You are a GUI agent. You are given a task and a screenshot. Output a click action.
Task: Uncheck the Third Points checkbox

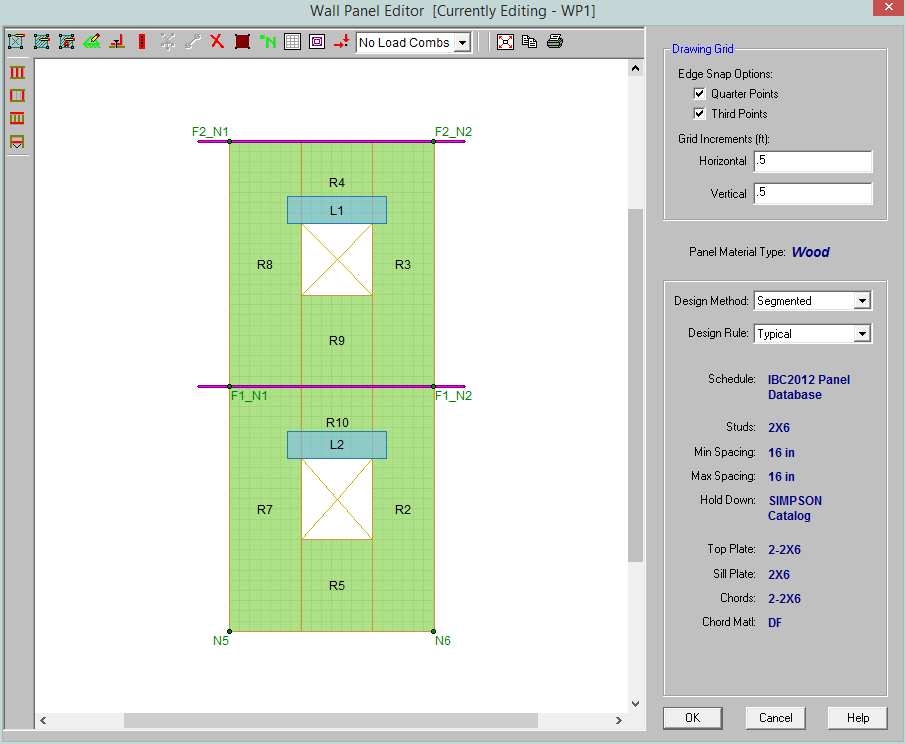699,113
